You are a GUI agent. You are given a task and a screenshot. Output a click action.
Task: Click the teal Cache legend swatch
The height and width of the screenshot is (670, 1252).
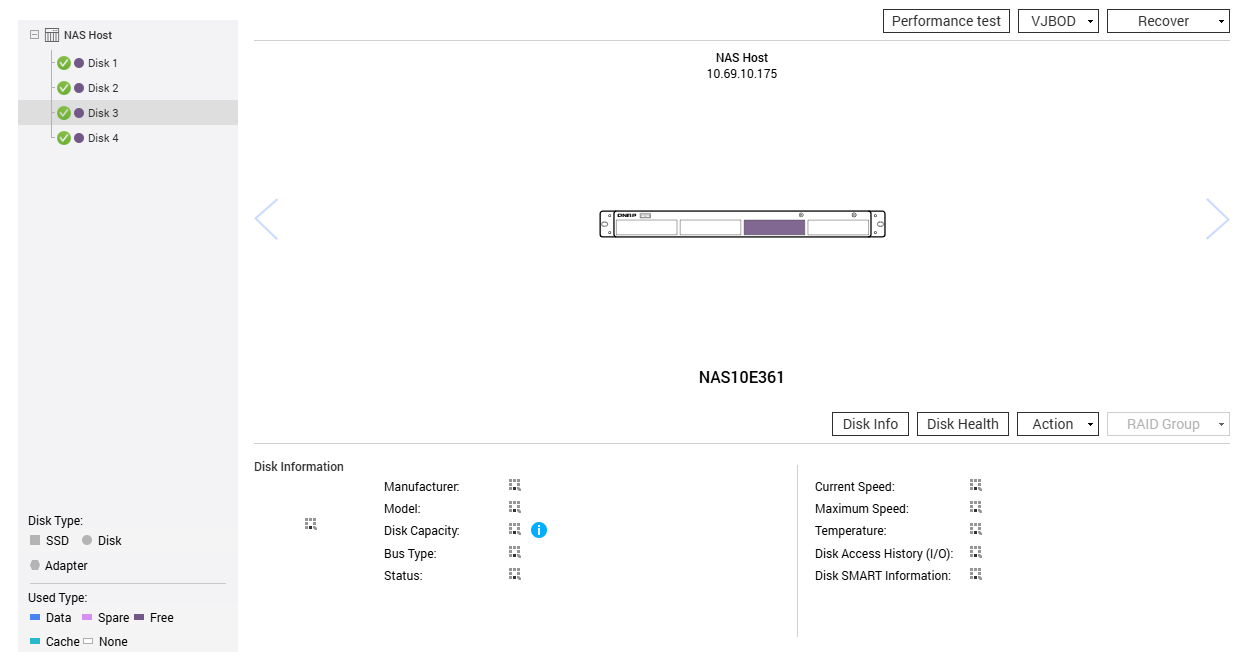(35, 641)
